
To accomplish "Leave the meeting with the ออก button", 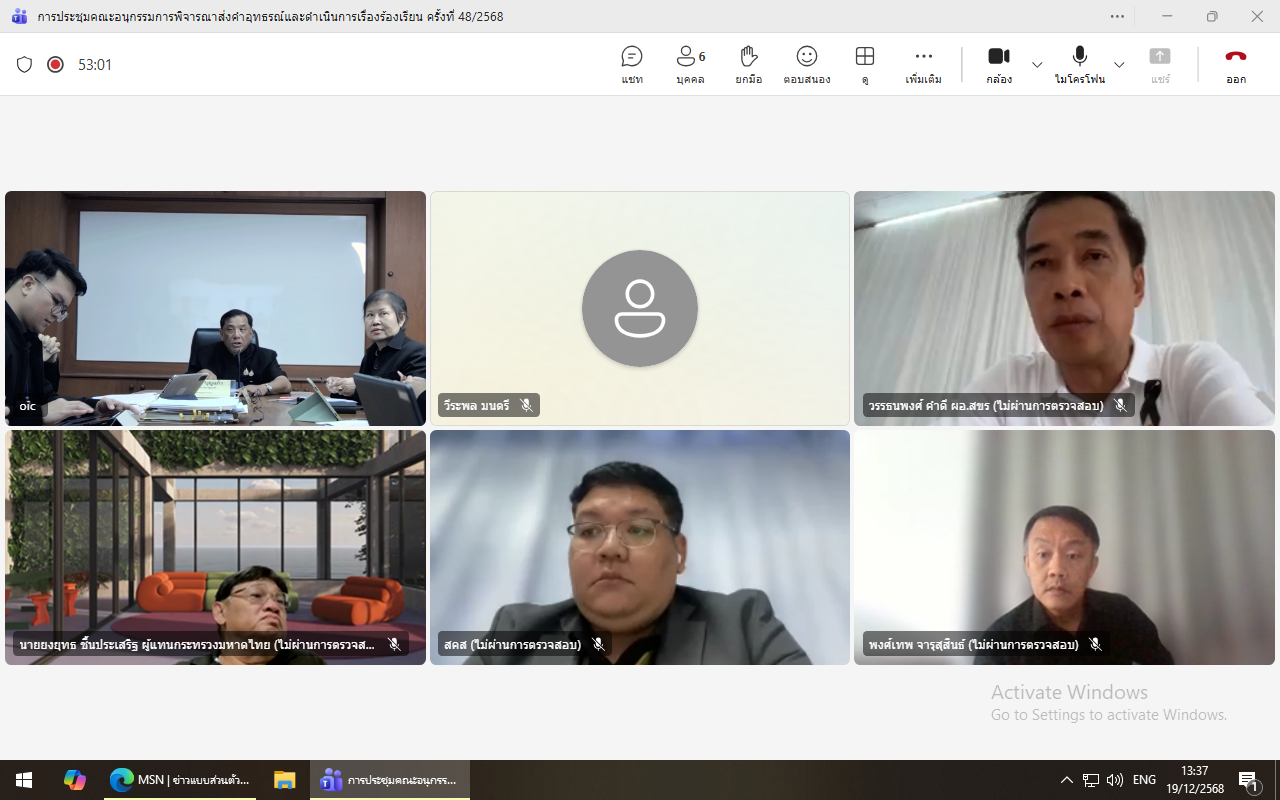I will point(1236,65).
